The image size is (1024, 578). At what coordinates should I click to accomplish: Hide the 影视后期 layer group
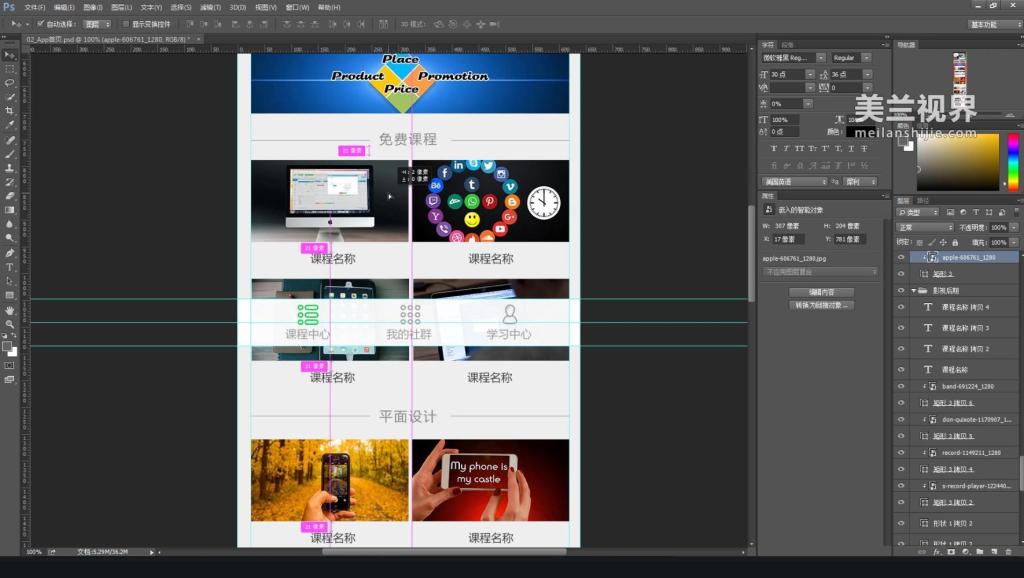pyautogui.click(x=901, y=291)
